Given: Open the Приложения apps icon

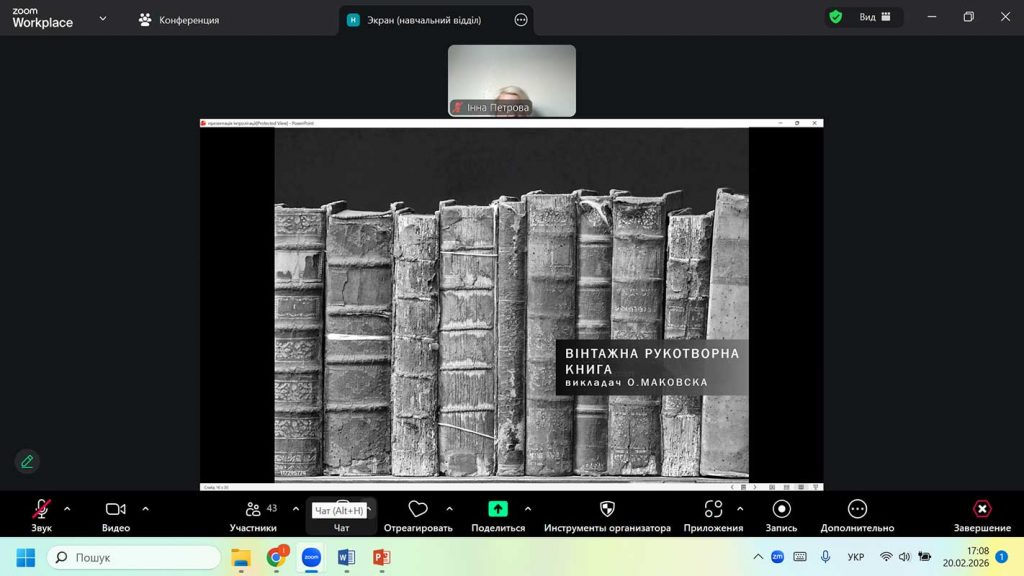Looking at the screenshot, I should point(713,510).
